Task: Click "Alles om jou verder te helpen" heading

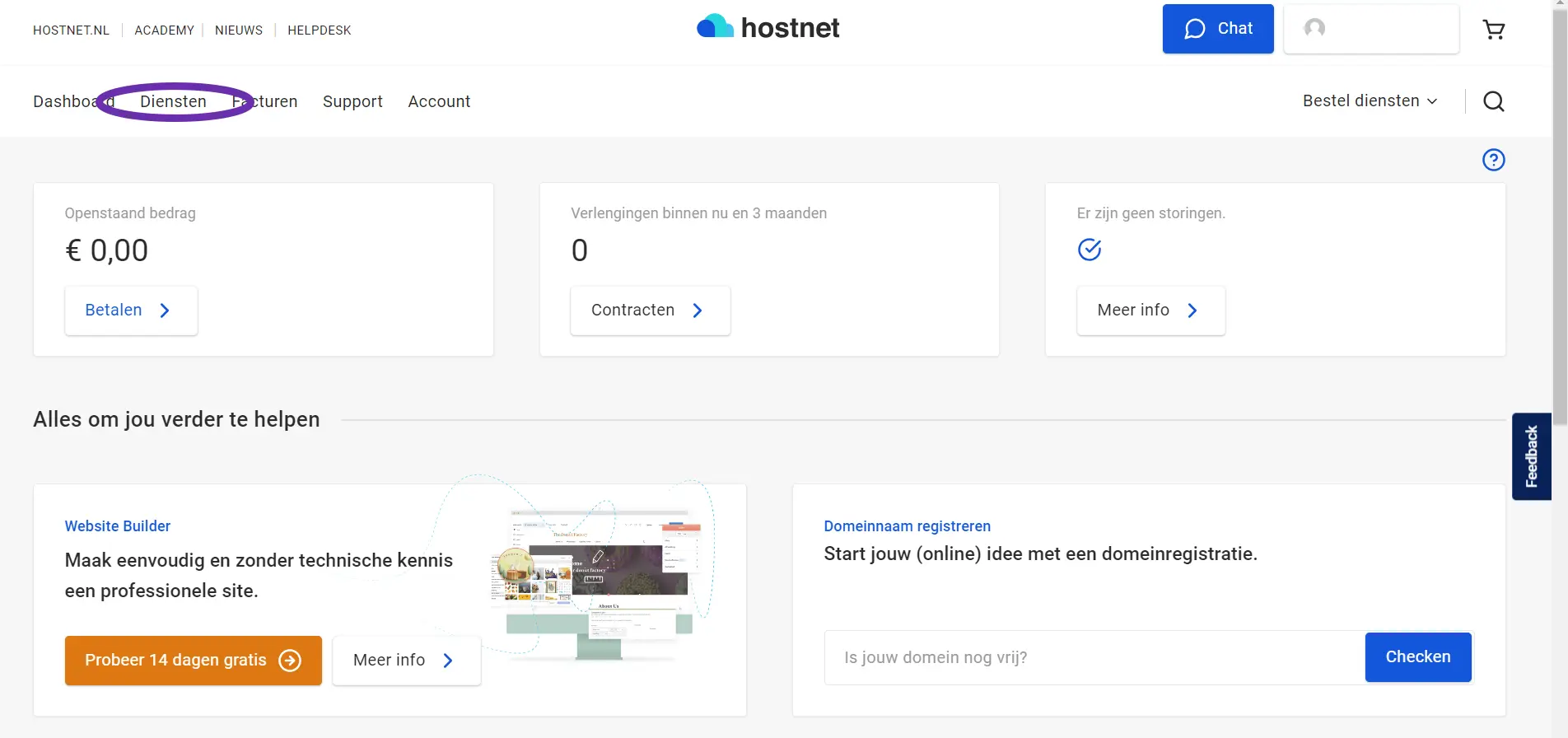Action: pyautogui.click(x=176, y=419)
